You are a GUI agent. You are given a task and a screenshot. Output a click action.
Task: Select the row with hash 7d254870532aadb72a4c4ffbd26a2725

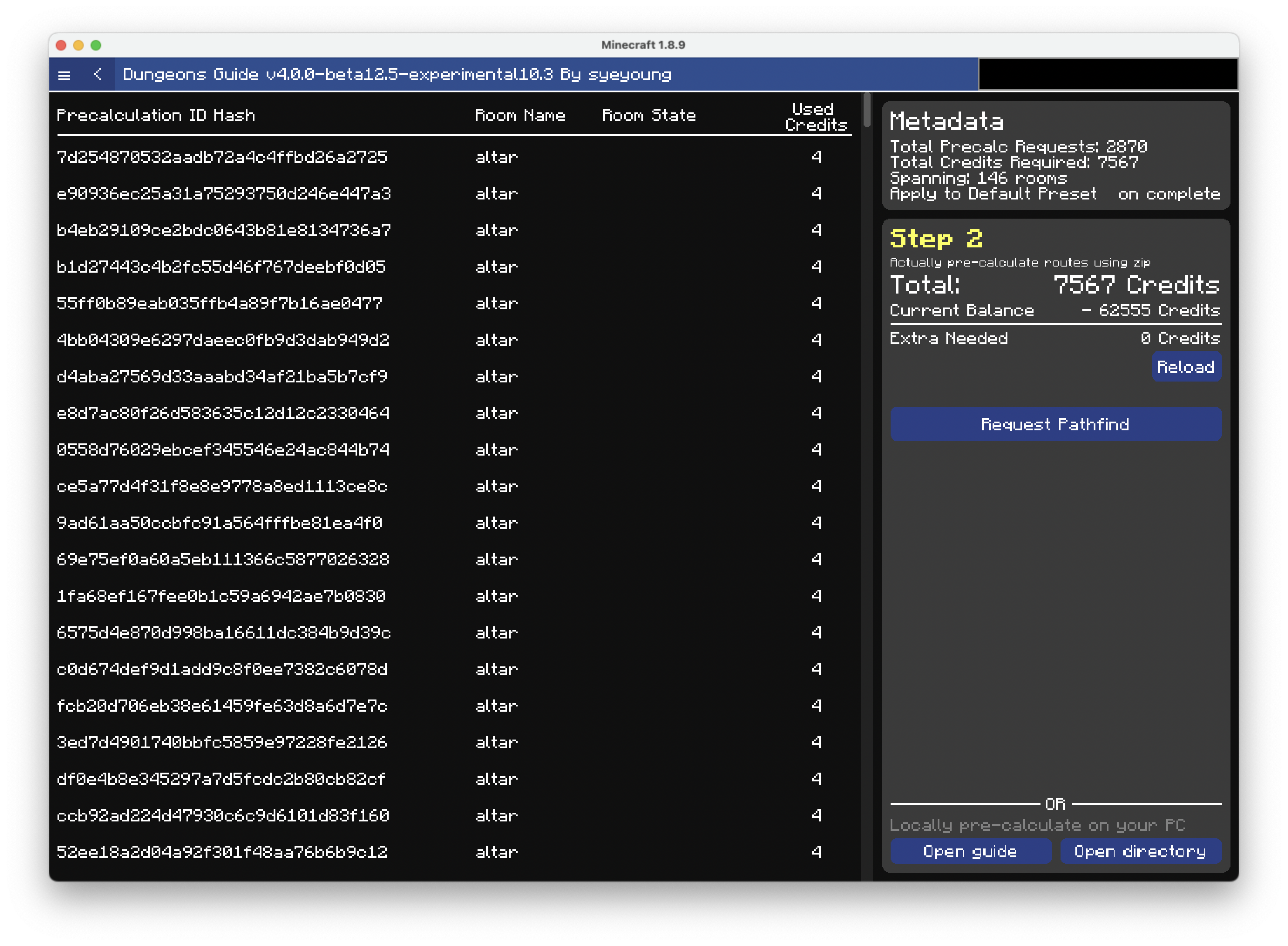(x=222, y=157)
